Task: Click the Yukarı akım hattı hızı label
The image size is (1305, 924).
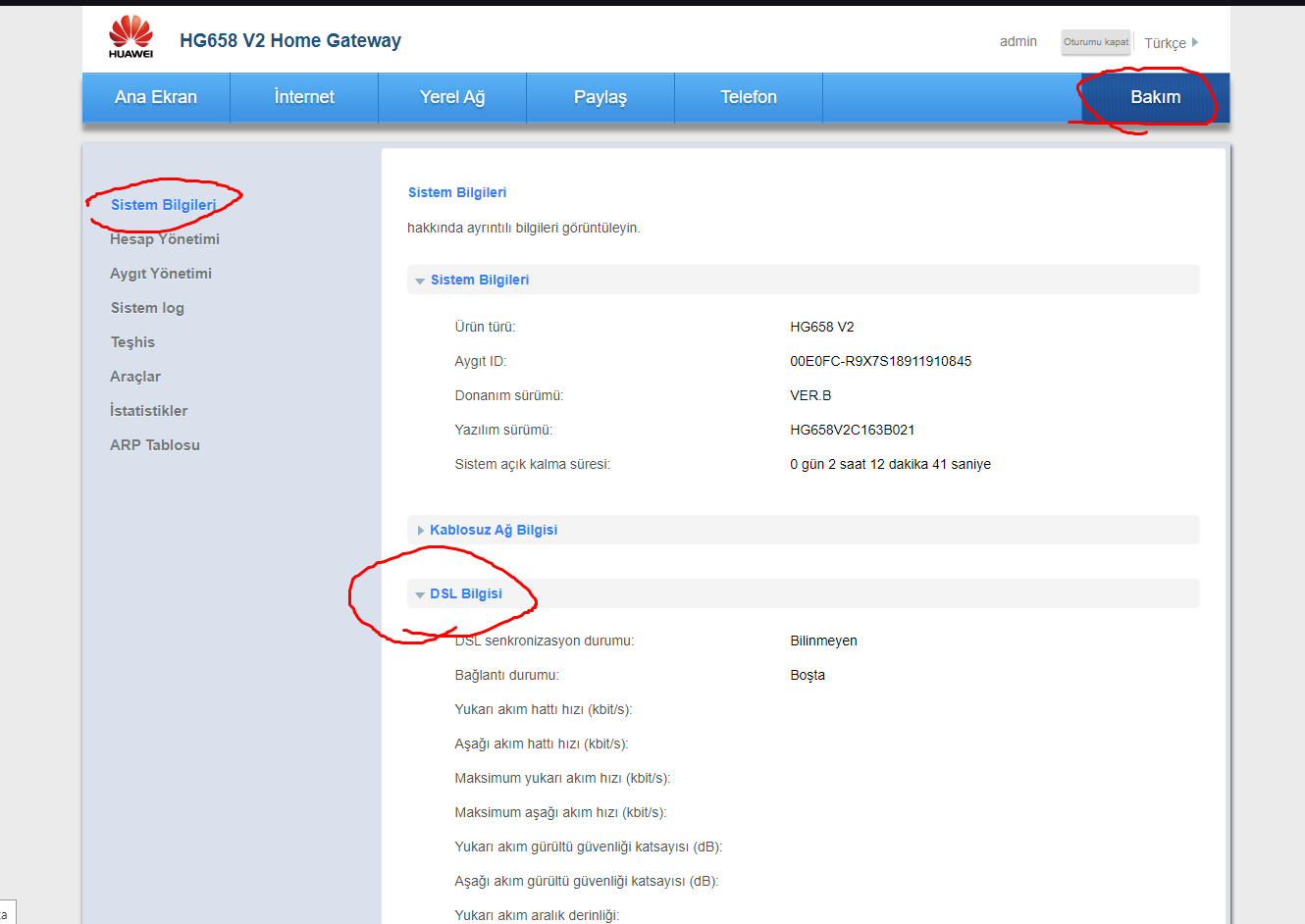Action: [x=544, y=709]
